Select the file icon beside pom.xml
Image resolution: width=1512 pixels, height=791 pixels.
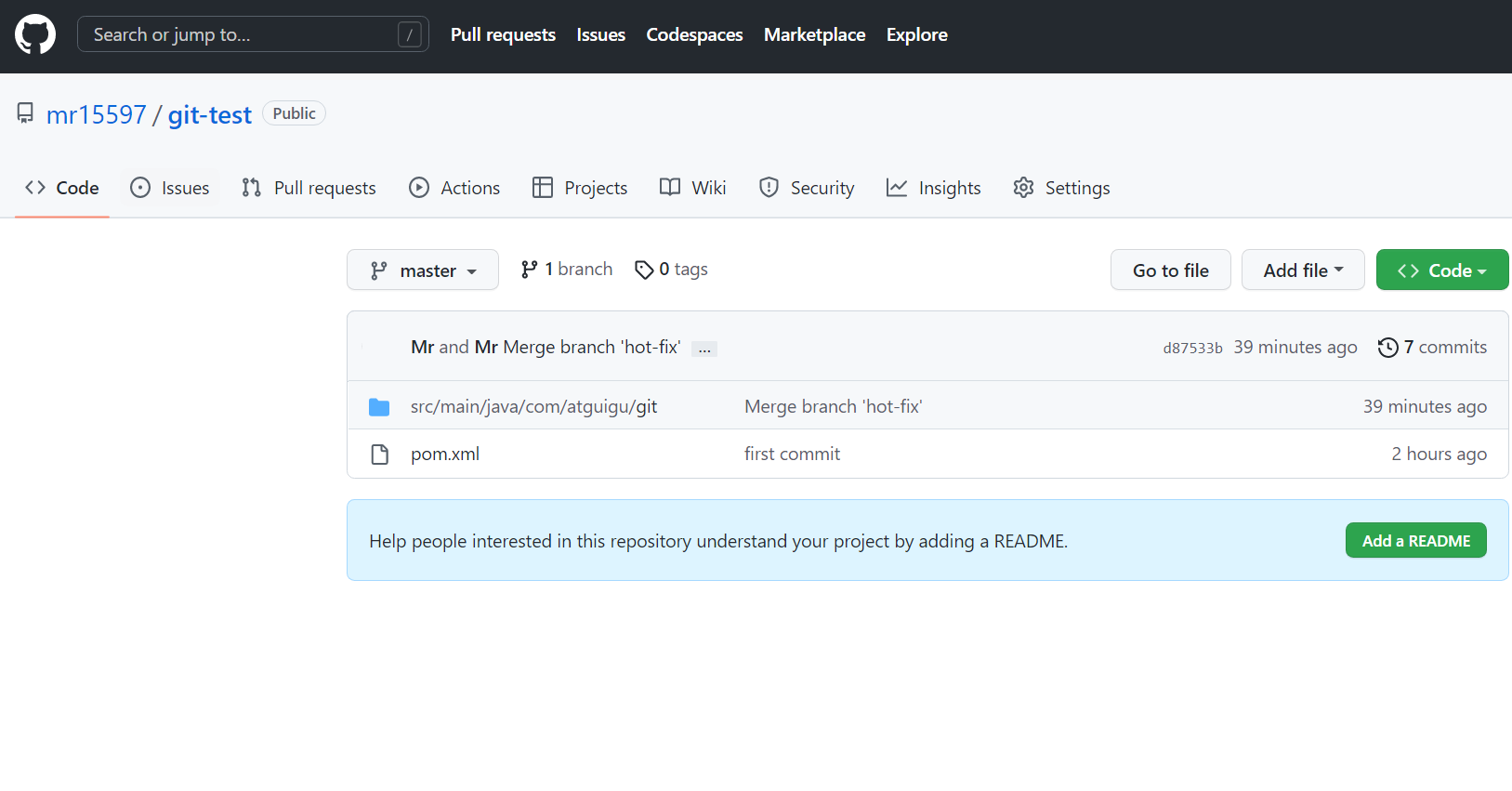[x=379, y=455]
